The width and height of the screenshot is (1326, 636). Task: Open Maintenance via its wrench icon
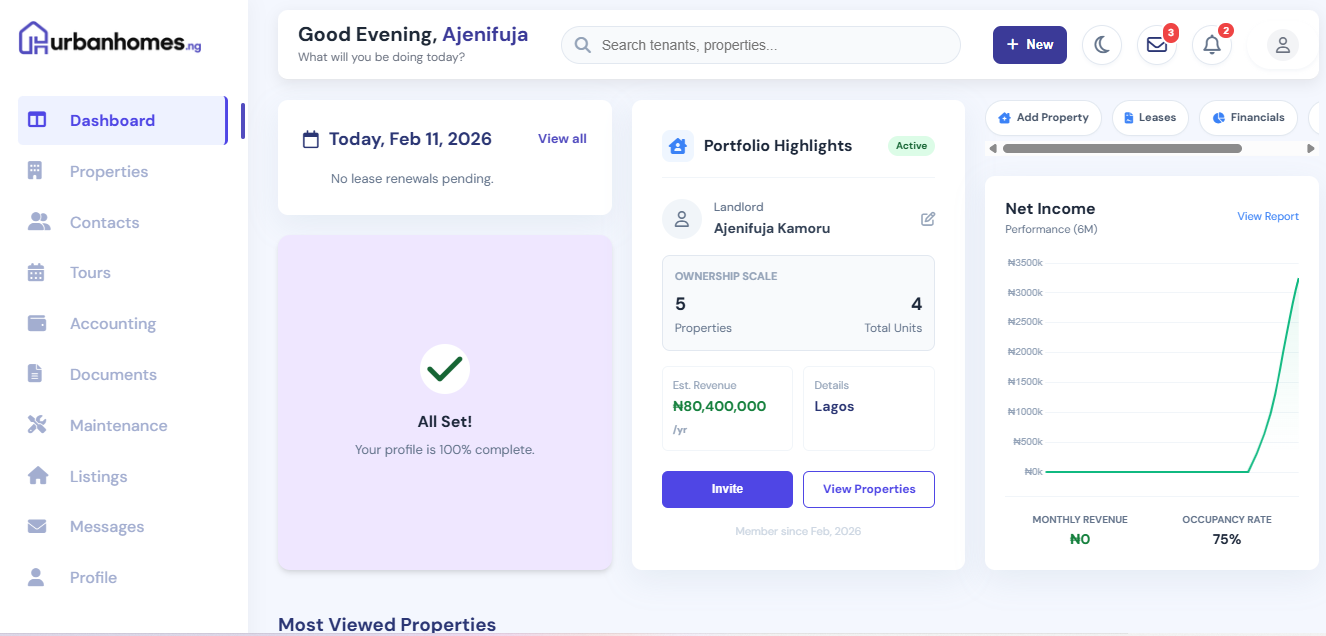coord(38,425)
